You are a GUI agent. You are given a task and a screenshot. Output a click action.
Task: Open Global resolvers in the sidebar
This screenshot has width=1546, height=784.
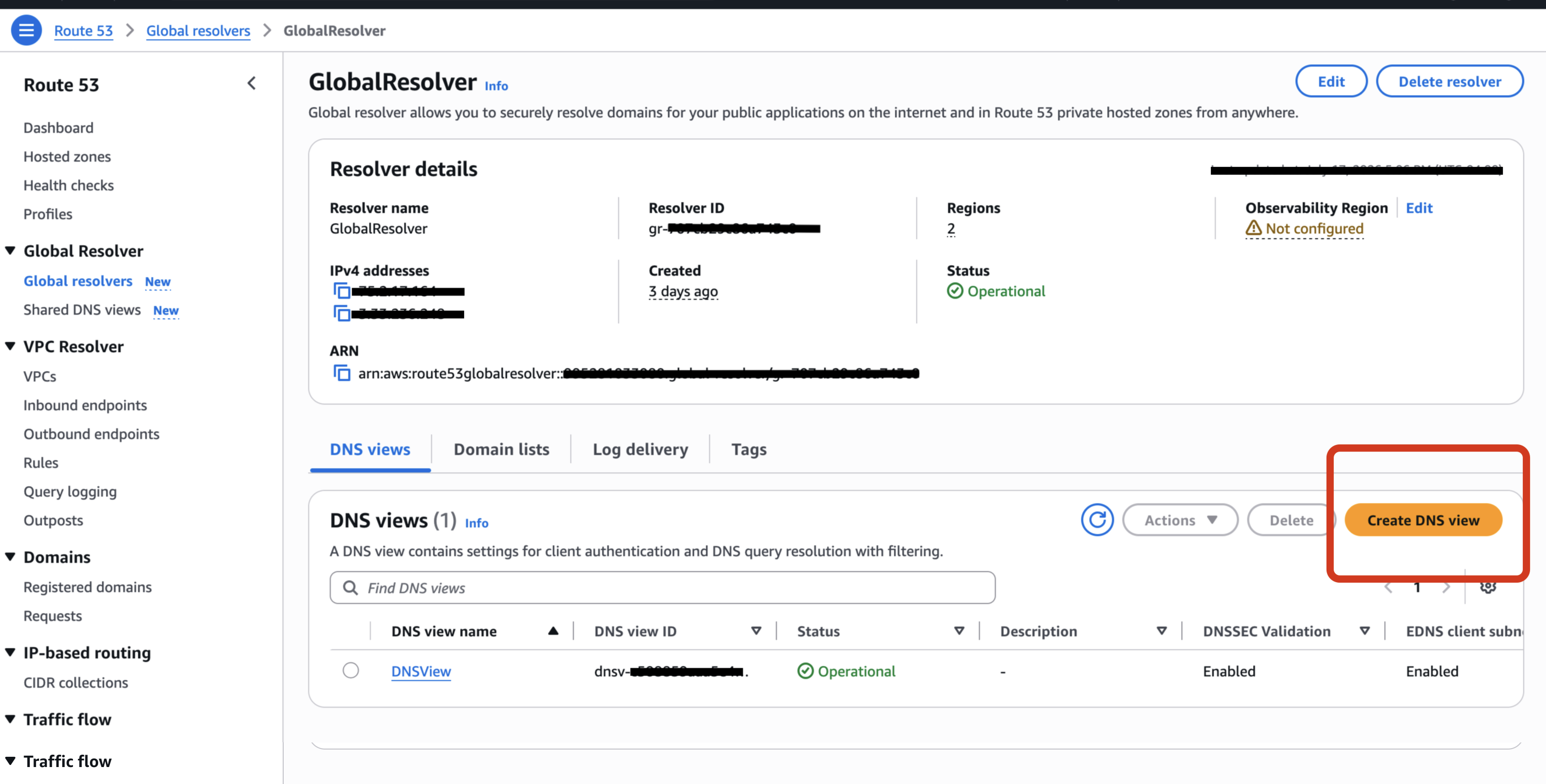[78, 281]
